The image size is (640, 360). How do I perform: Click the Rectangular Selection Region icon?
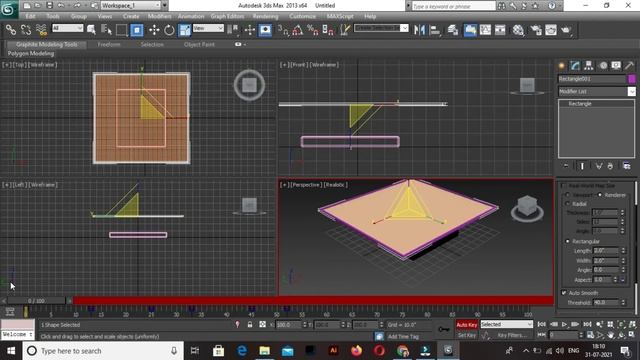point(121,30)
